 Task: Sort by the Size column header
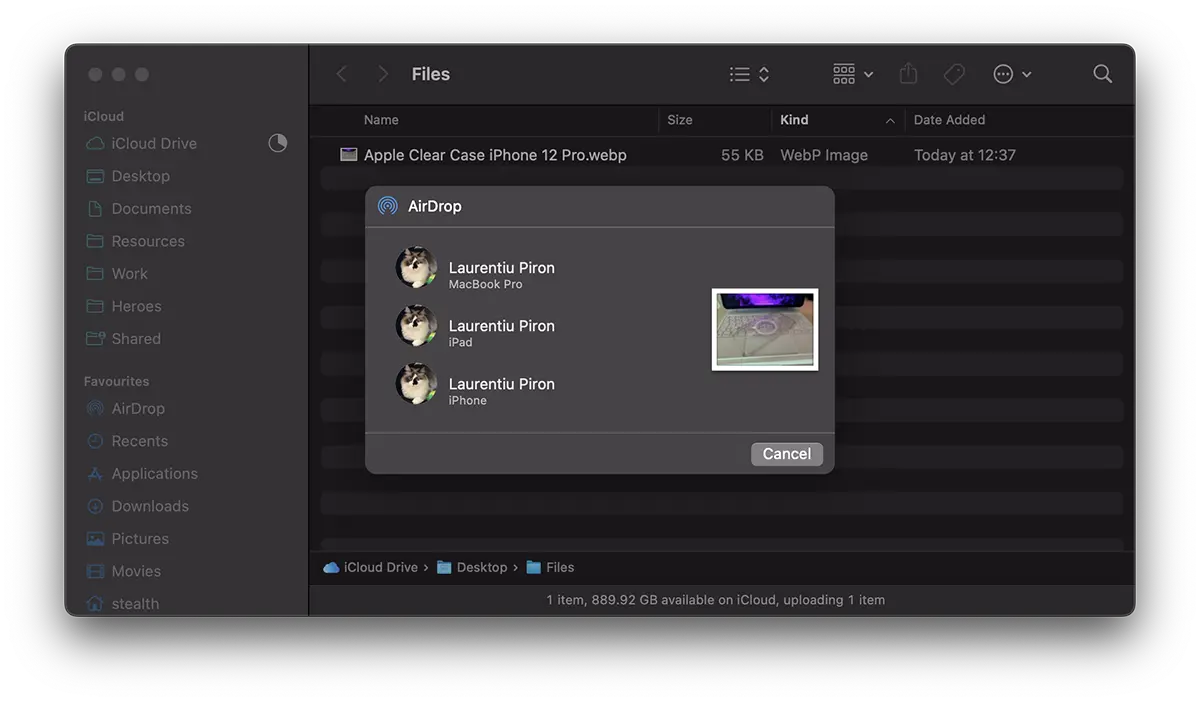(680, 120)
